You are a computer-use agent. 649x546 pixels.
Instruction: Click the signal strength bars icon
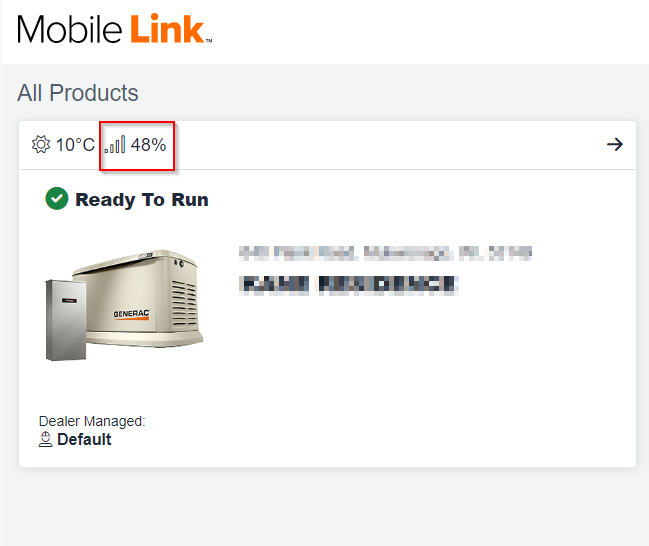pos(116,145)
